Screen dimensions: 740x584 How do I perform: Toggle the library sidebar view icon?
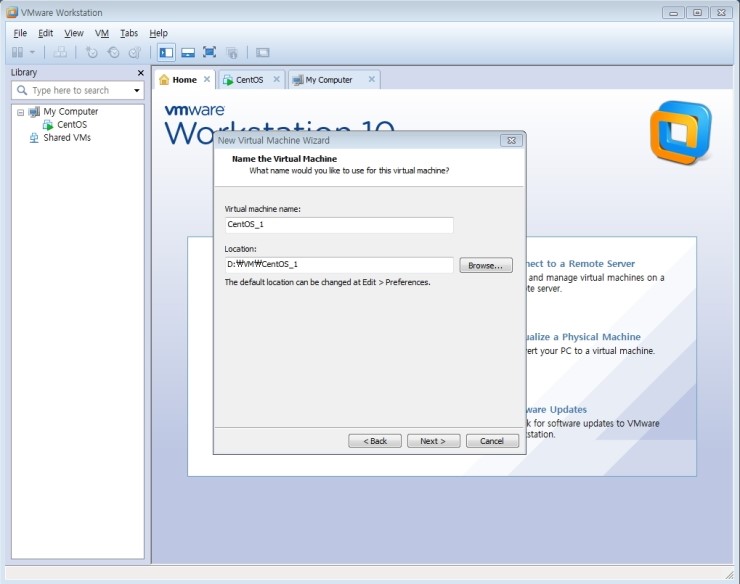point(166,52)
